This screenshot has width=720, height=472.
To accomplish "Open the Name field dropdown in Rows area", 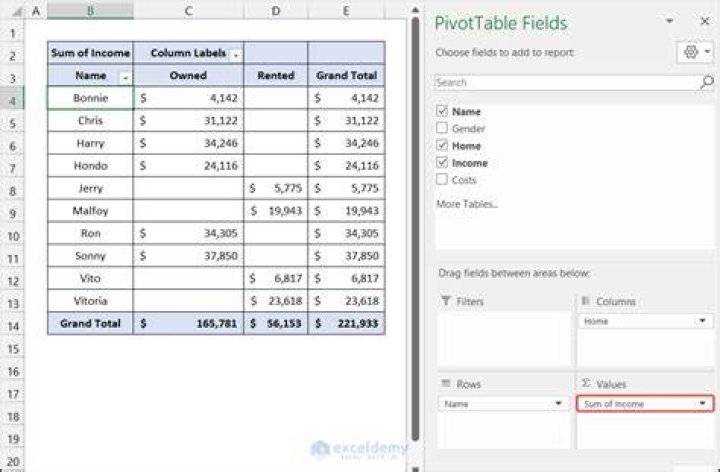I will point(558,404).
